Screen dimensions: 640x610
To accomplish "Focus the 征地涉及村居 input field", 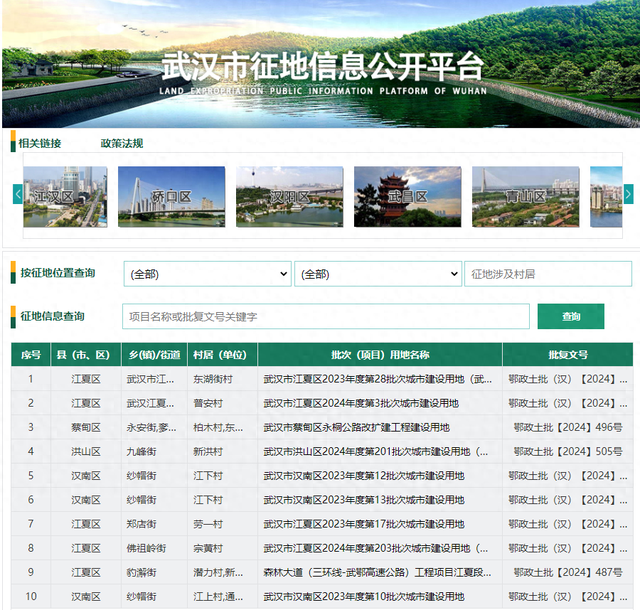I will pyautogui.click(x=548, y=274).
